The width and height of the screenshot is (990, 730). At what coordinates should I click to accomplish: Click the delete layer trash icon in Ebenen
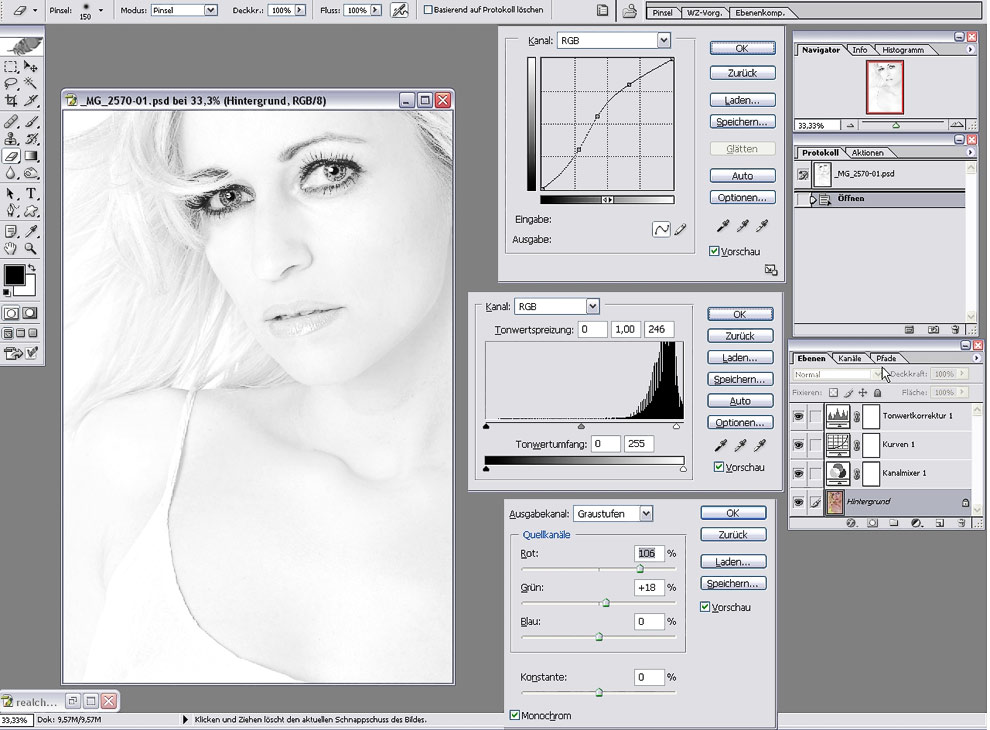pos(962,523)
